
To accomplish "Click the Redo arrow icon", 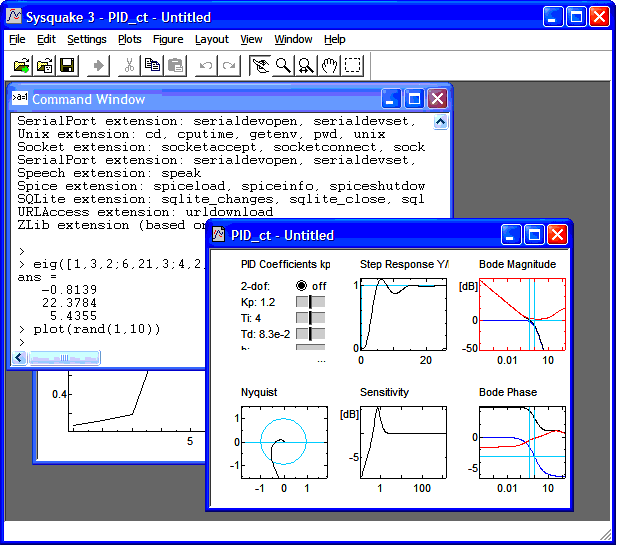I will tap(229, 66).
